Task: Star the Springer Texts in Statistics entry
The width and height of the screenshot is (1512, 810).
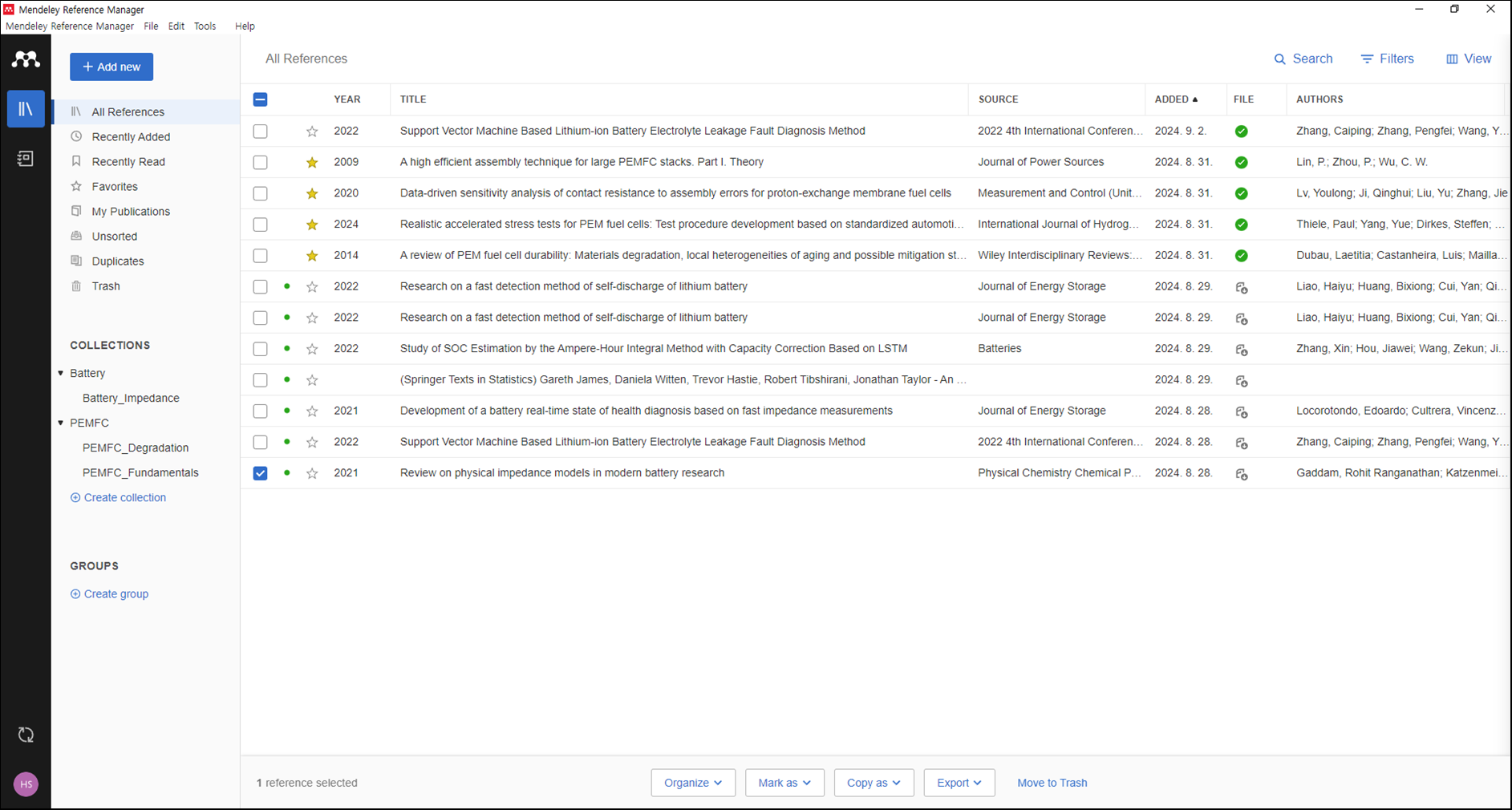Action: tap(312, 381)
